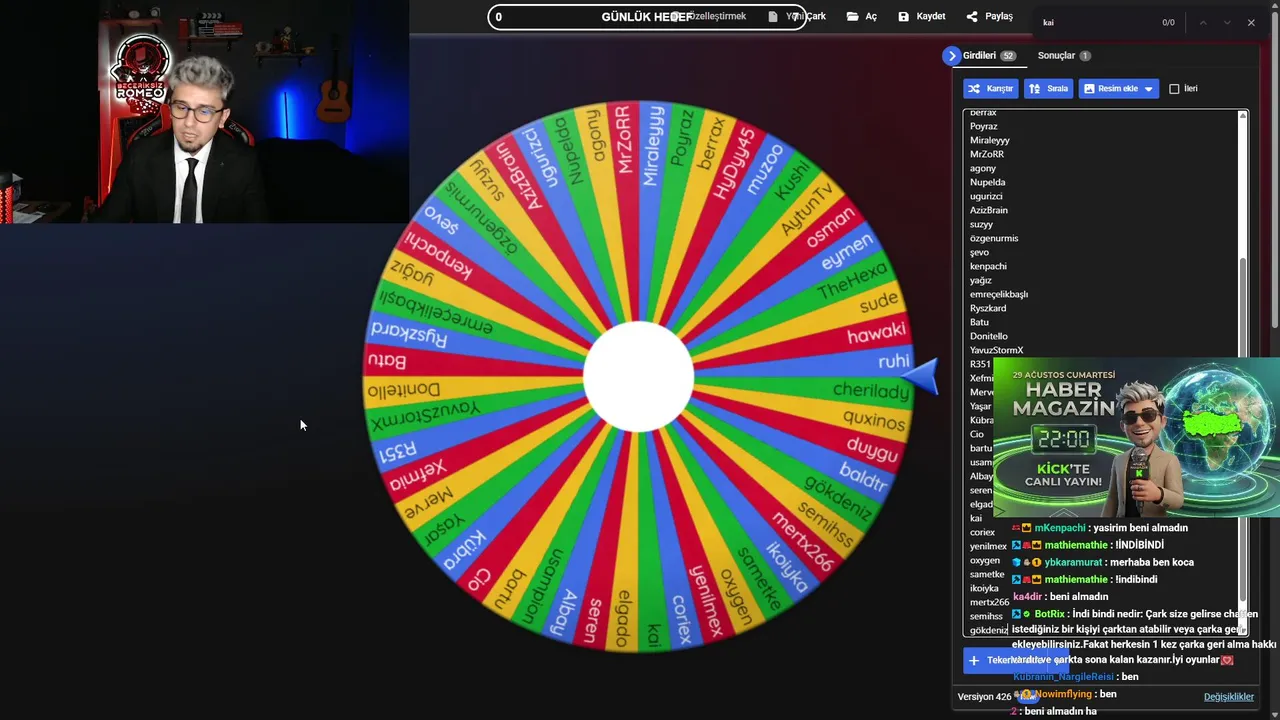Select suzyy in the entries list
The image size is (1280, 720).
982,224
